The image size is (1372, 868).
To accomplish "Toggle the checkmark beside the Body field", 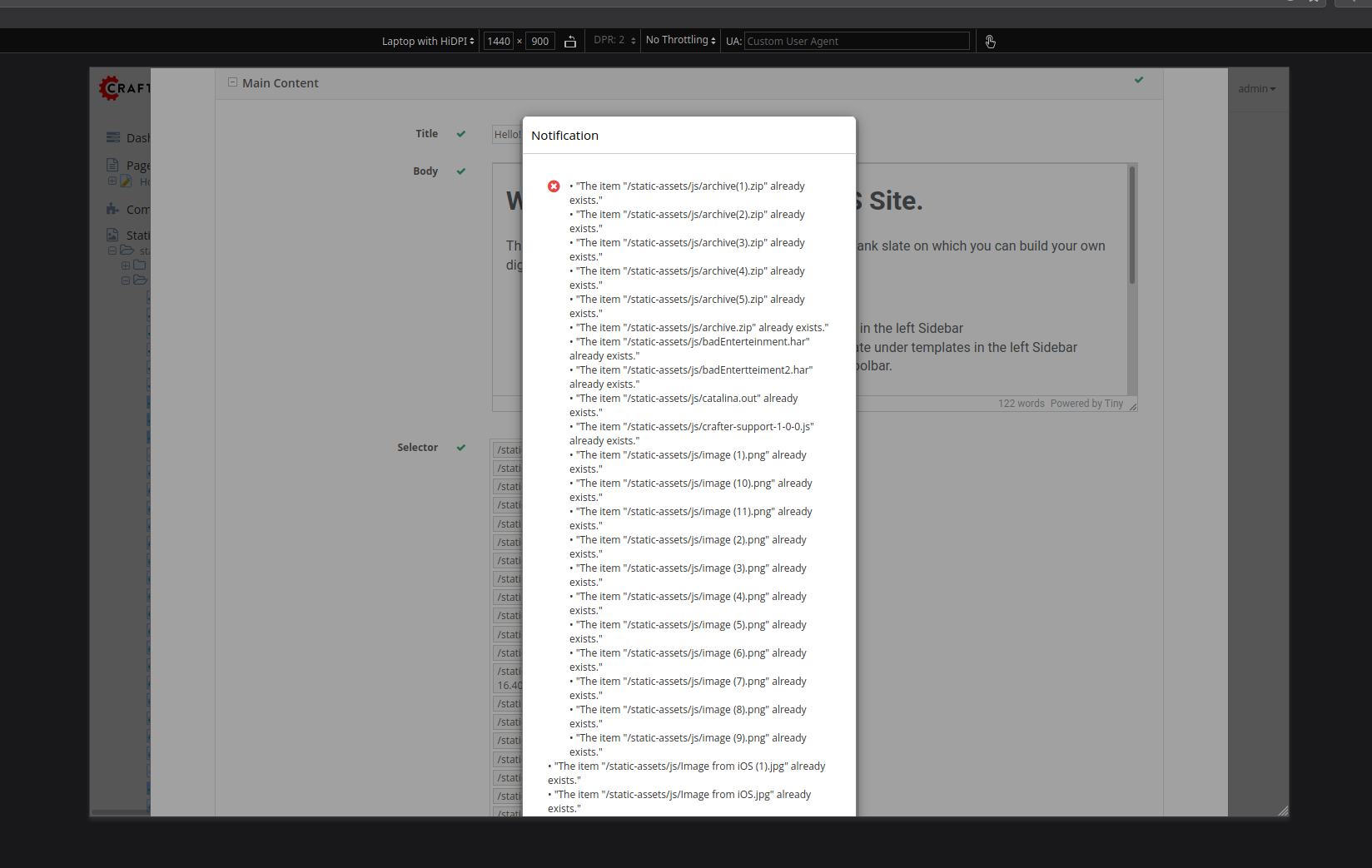I will 461,171.
